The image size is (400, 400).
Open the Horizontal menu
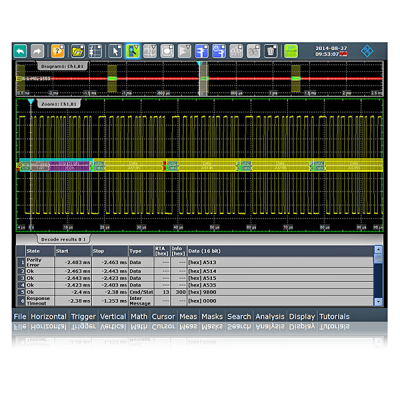49,316
